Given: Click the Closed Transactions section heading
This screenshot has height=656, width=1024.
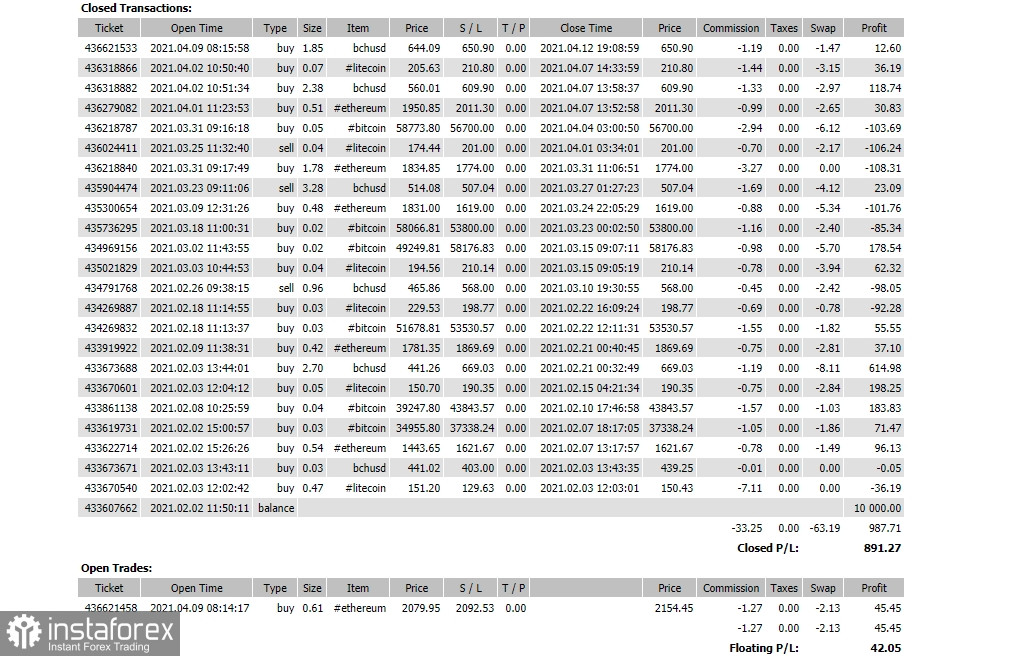Looking at the screenshot, I should point(136,8).
